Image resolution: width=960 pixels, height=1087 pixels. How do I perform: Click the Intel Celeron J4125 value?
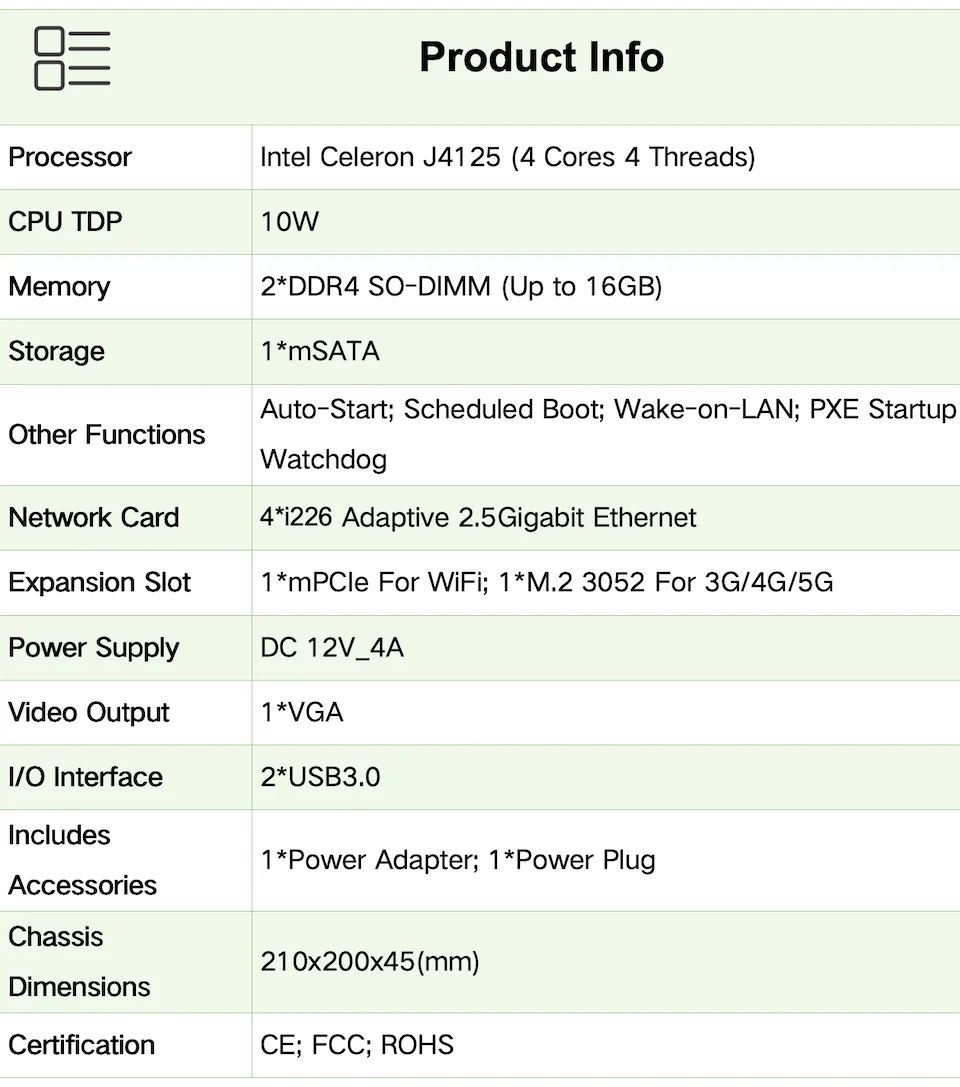(x=507, y=157)
